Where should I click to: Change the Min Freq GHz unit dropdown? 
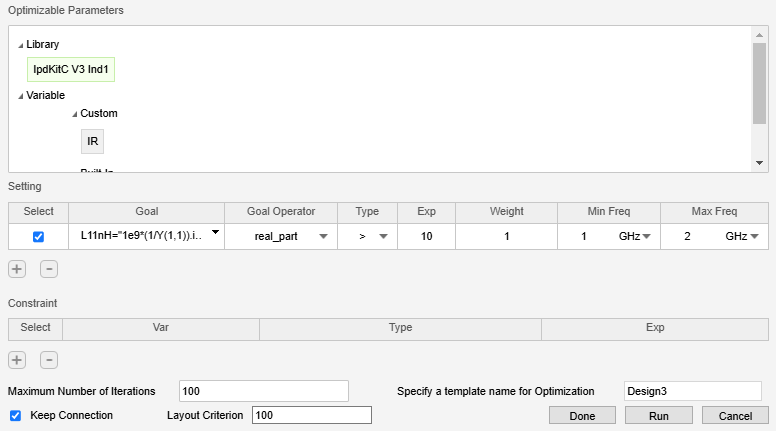(x=646, y=237)
